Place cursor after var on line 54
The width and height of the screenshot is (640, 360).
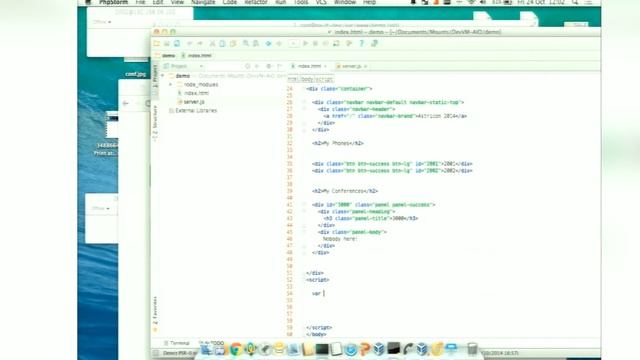pos(324,293)
